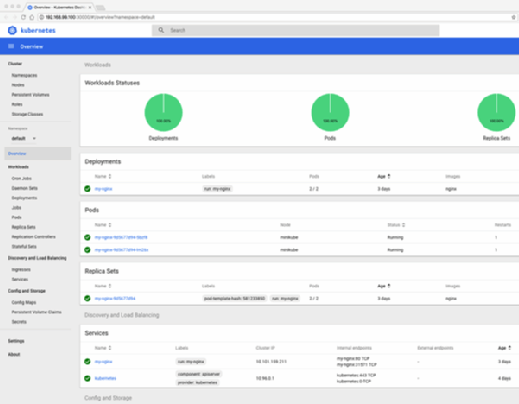This screenshot has height=404, width=519.
Task: Click status check icon of second pod
Action: (x=87, y=250)
